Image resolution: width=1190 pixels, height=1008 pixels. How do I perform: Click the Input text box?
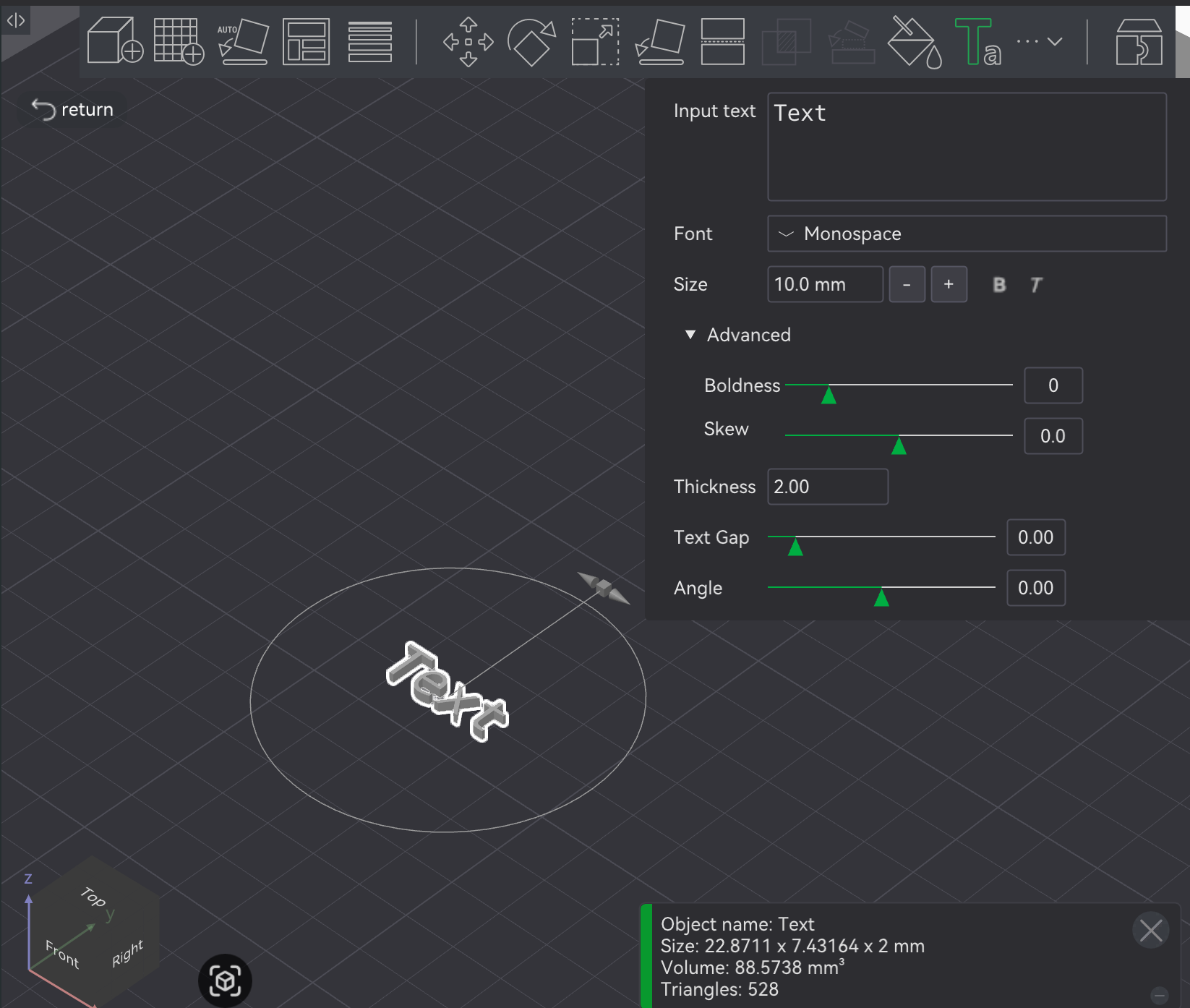[967, 147]
